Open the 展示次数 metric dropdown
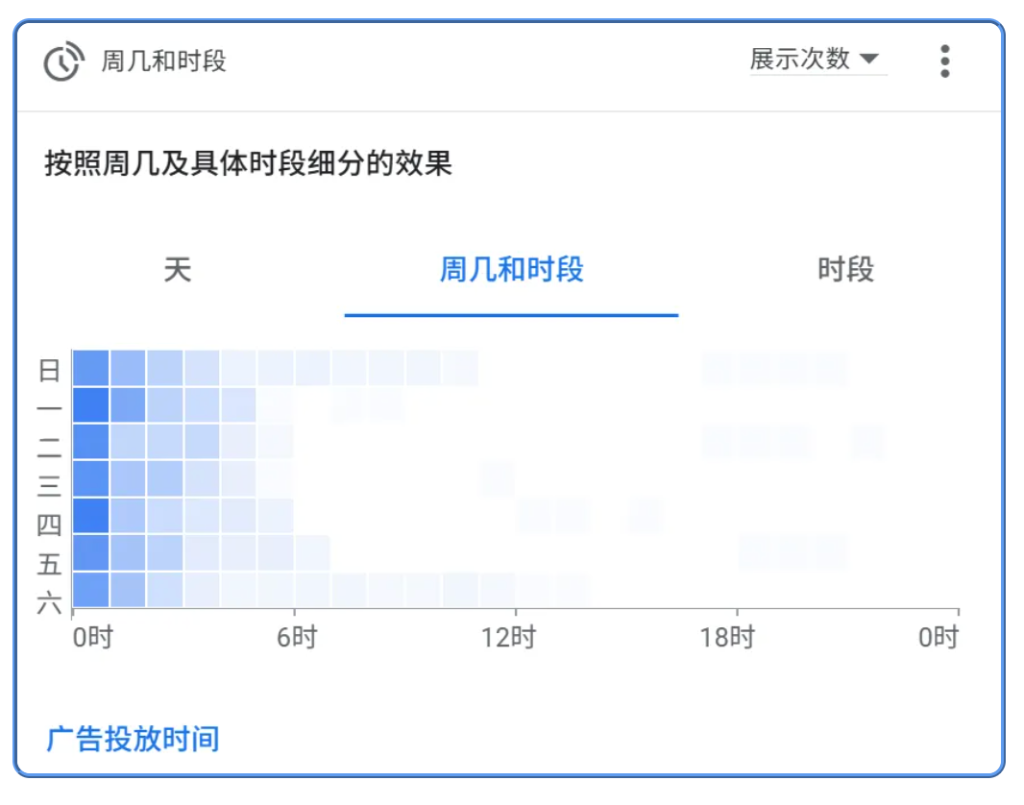The image size is (1024, 805). coord(816,59)
